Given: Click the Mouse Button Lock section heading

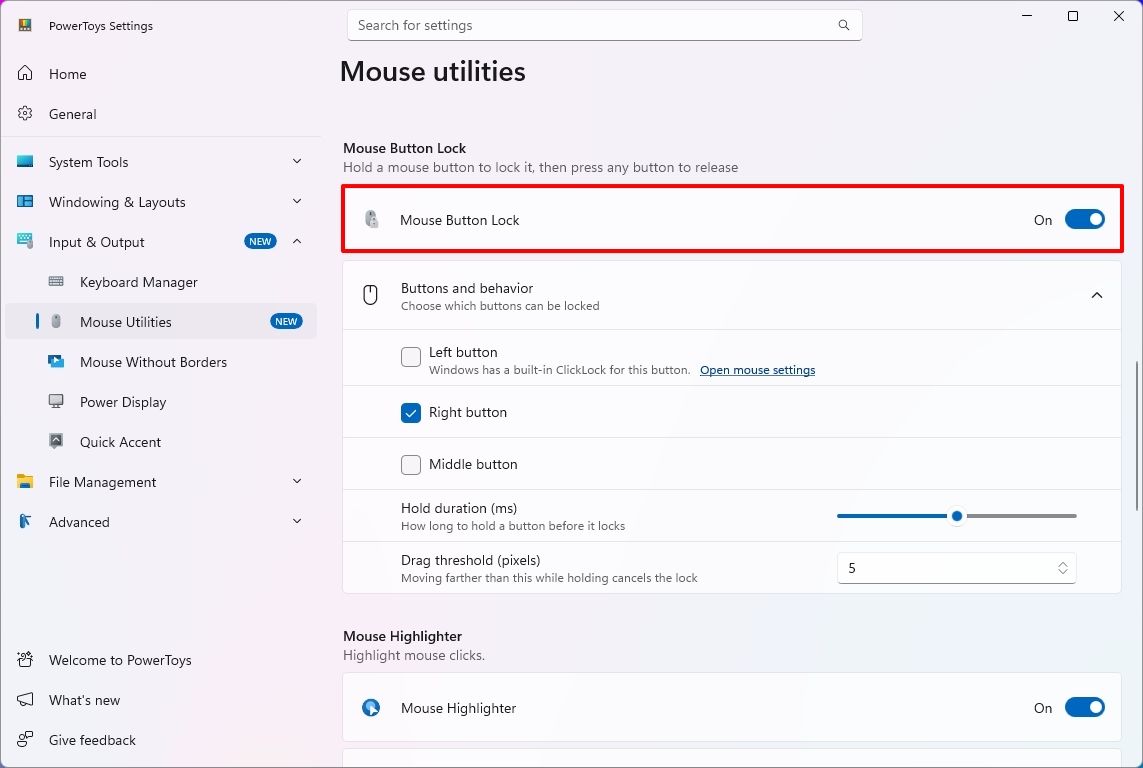Looking at the screenshot, I should pos(405,148).
